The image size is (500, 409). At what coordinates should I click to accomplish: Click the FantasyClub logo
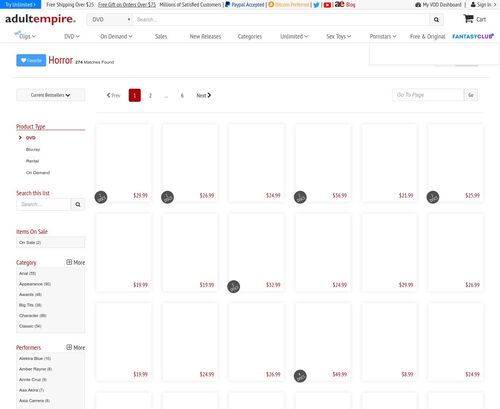click(473, 36)
